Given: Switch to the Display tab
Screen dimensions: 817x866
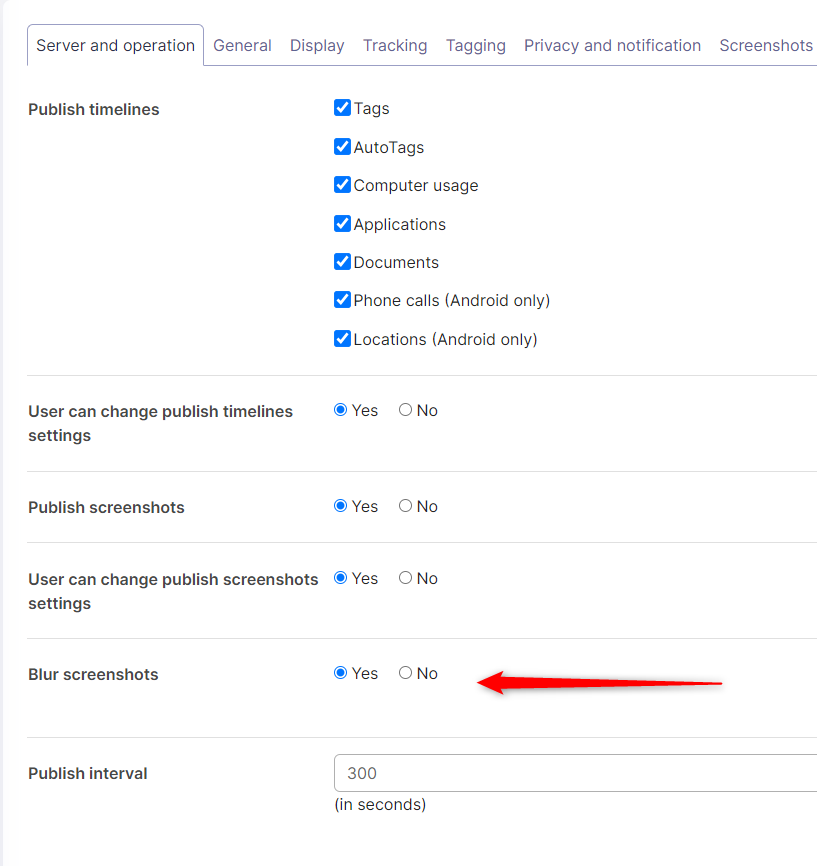Looking at the screenshot, I should [317, 46].
